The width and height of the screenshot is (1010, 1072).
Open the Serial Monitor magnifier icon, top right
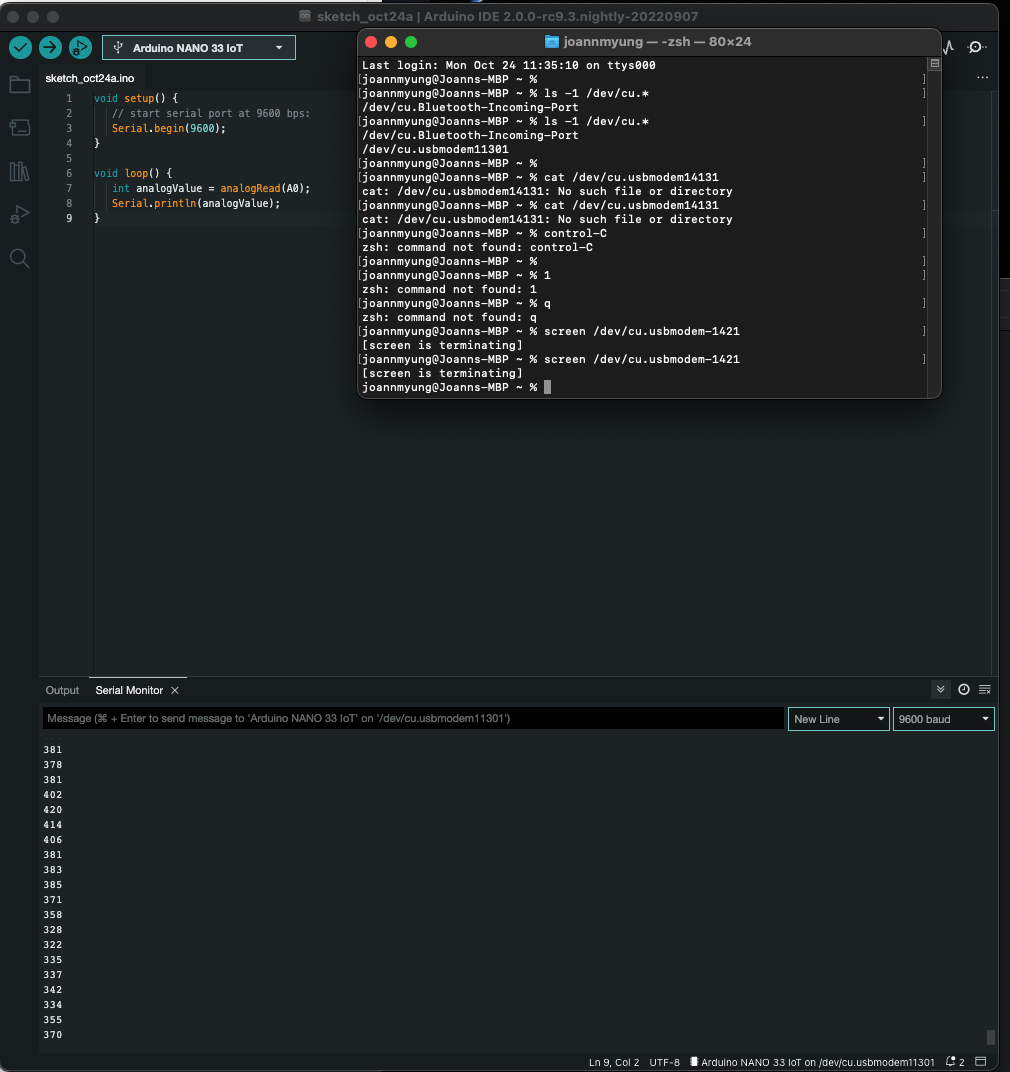tap(977, 47)
